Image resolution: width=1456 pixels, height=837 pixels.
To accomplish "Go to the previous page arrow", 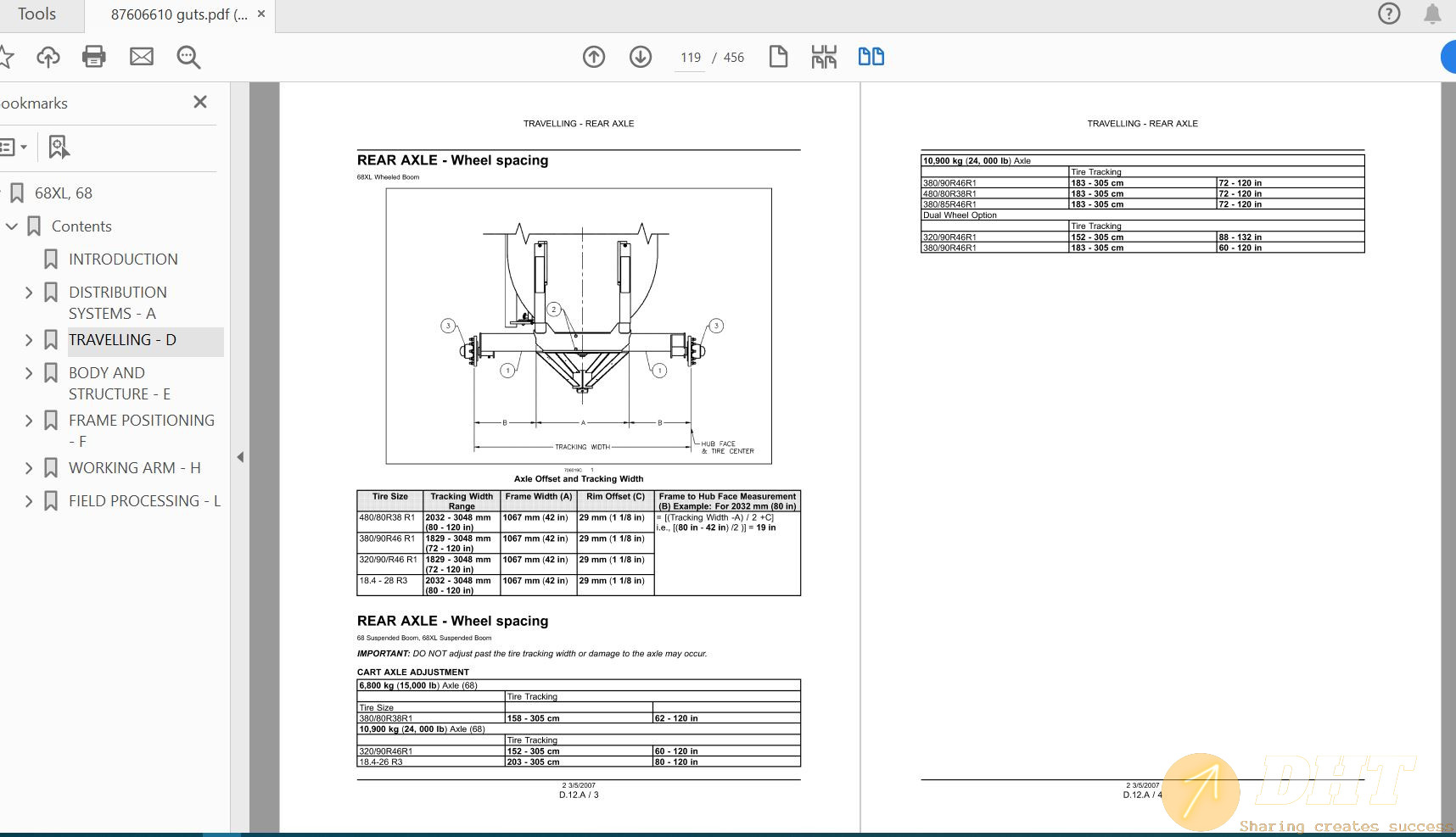I will click(594, 57).
